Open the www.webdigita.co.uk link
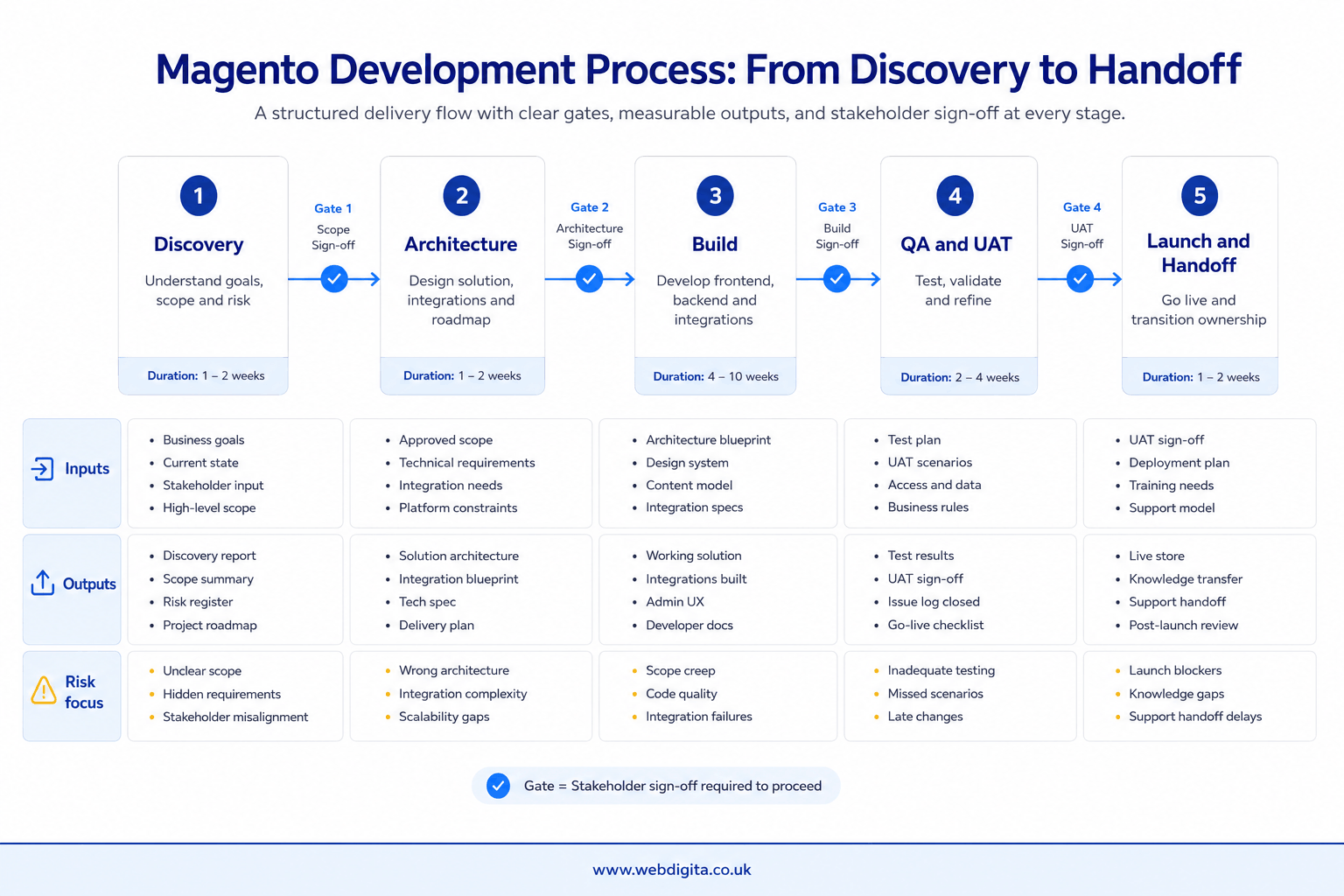The width and height of the screenshot is (1344, 896). [672, 870]
